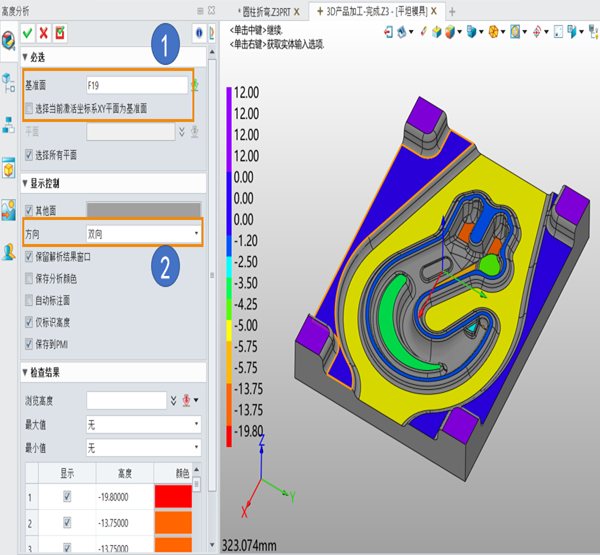
Task: Collapse the 检查结果 section
Action: pos(25,372)
